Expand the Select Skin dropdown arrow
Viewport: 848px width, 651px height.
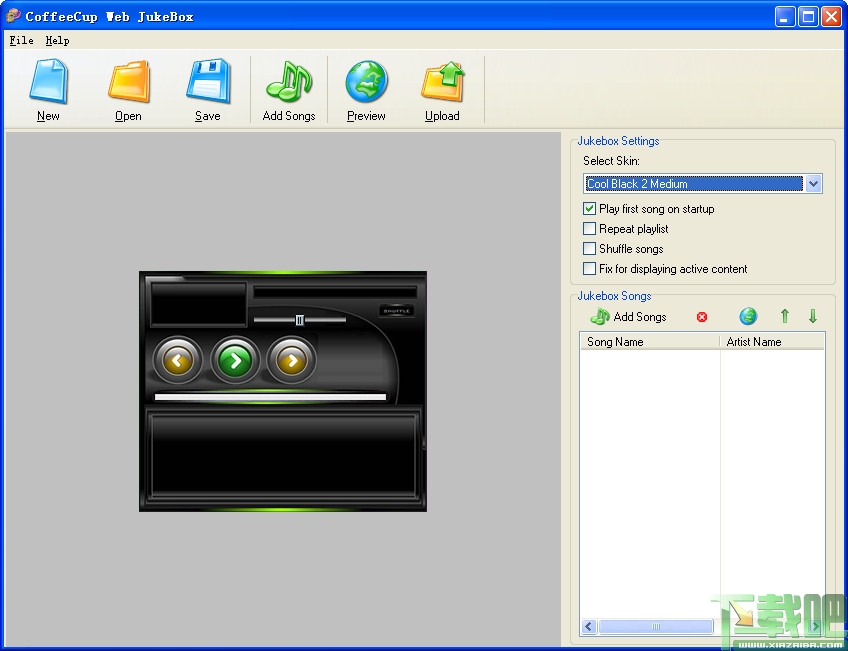[813, 184]
